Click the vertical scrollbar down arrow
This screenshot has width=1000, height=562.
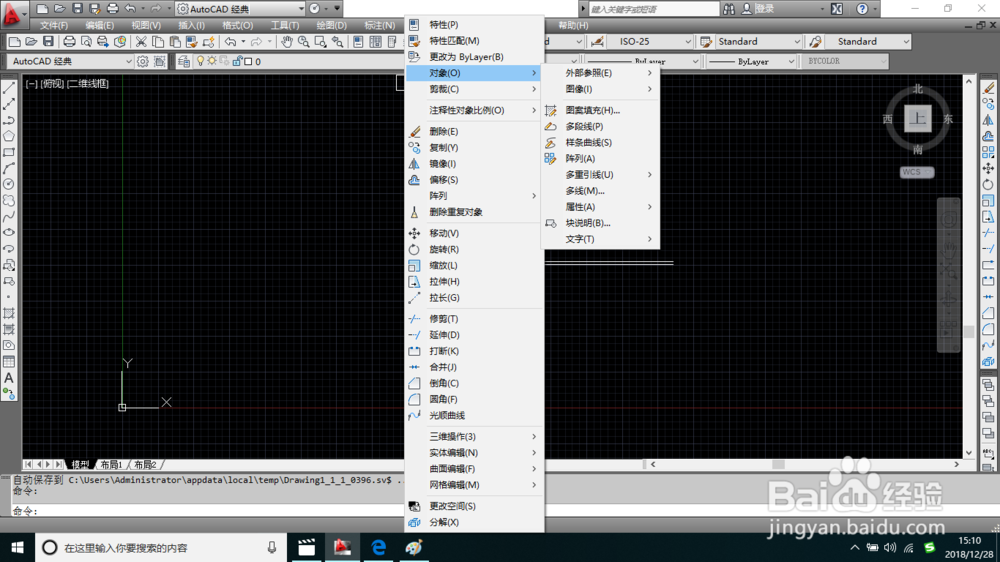pos(969,452)
